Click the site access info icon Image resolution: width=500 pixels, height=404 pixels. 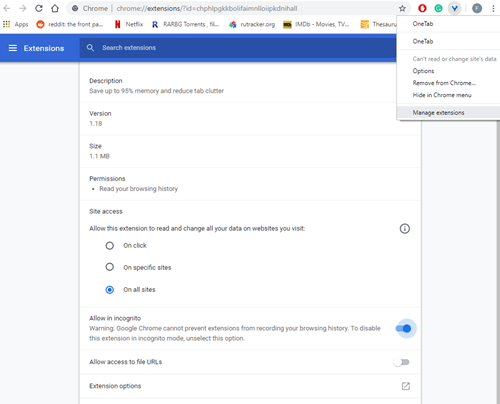tap(405, 229)
